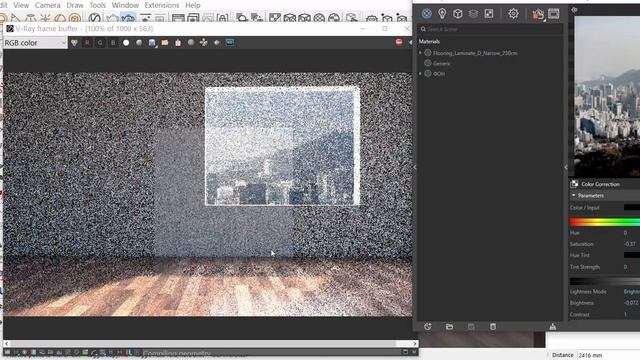Click the red render teapot button
This screenshot has width=640, height=360.
pyautogui.click(x=538, y=14)
